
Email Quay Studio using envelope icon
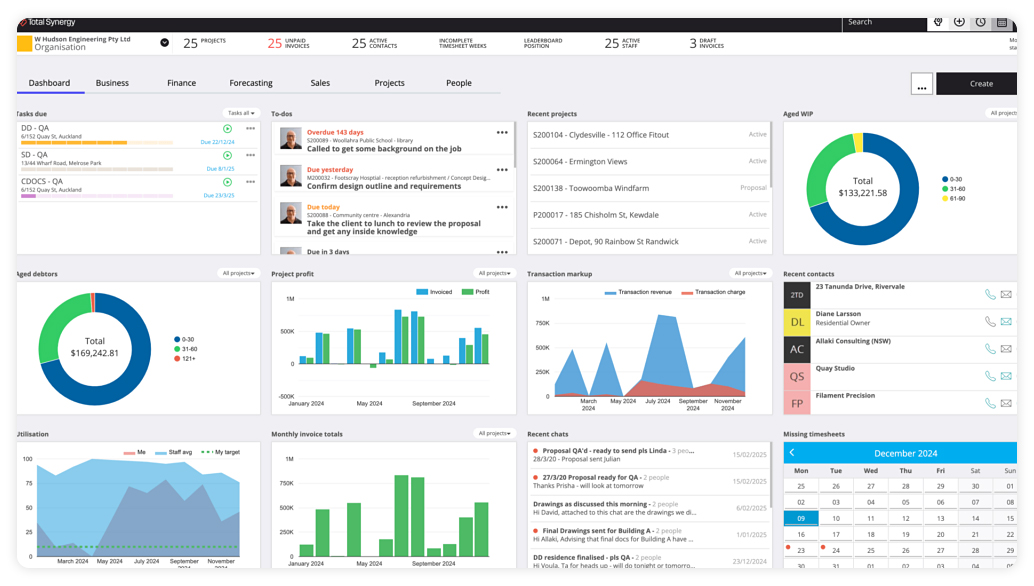[1006, 376]
